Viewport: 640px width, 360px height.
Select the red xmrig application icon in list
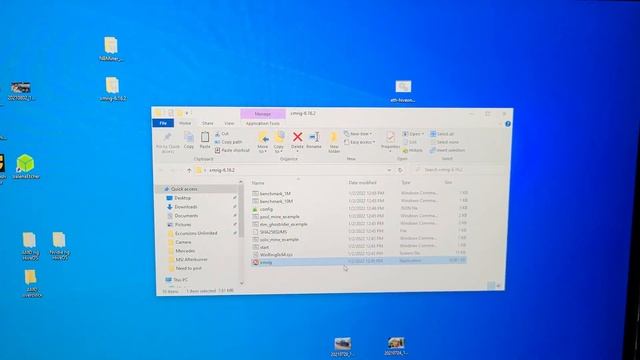(x=256, y=262)
